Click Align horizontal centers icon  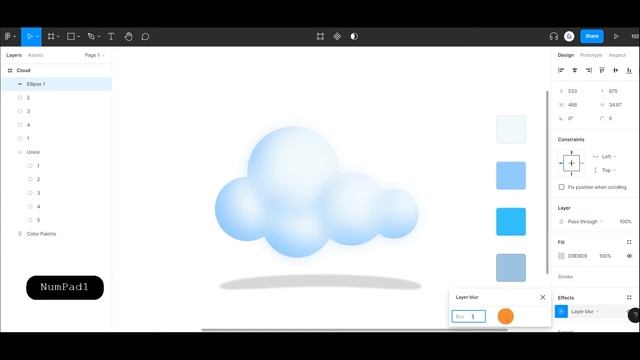pos(575,70)
